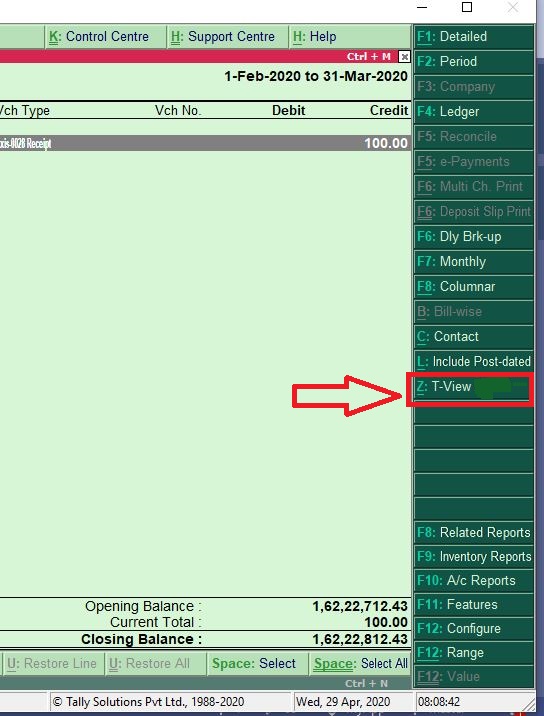Viewport: 544px width, 716px height.
Task: Select the Receipt row with 100.00 credit
Action: pyautogui.click(x=205, y=143)
